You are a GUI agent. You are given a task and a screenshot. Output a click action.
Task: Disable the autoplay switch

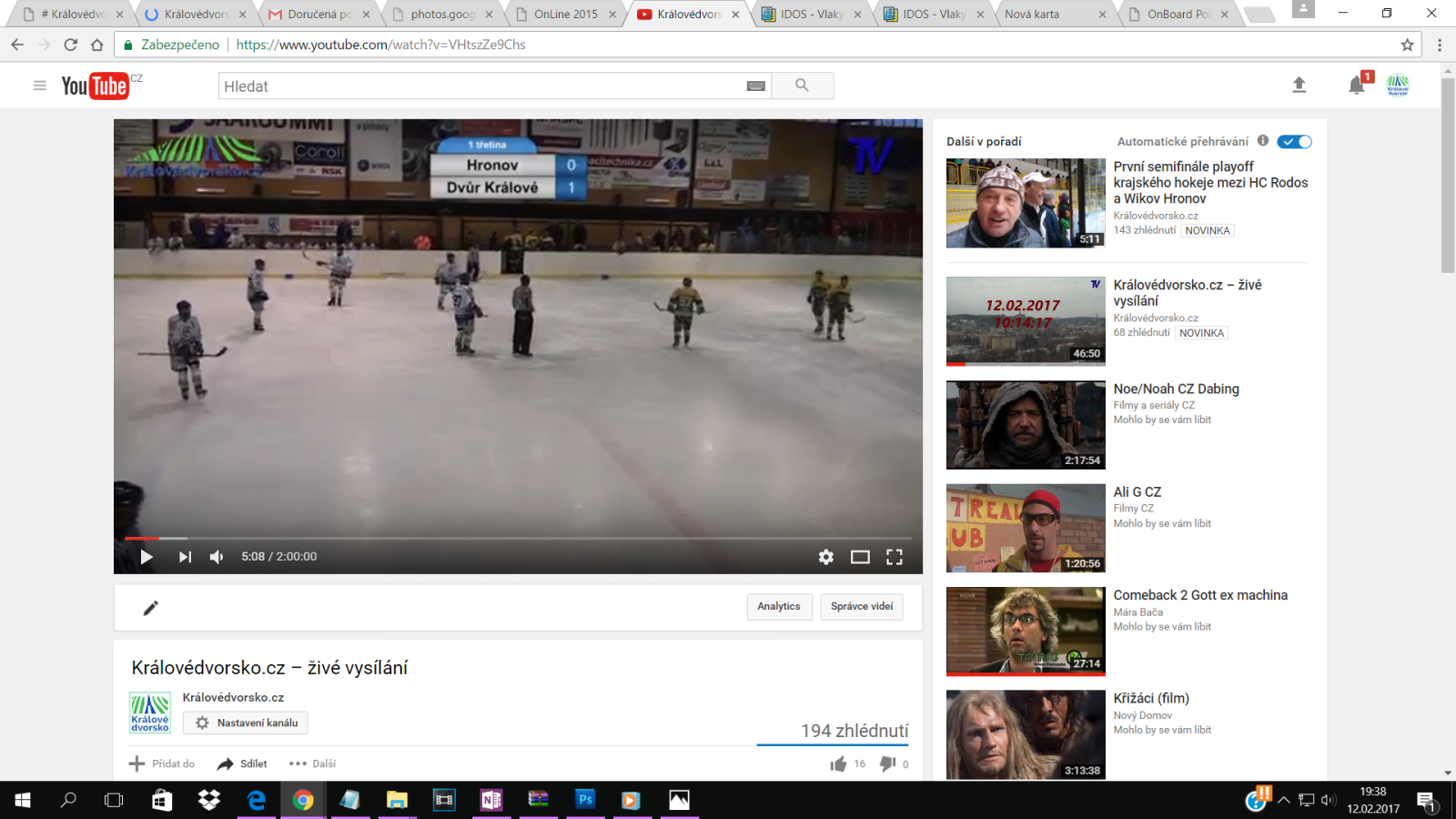1294,141
